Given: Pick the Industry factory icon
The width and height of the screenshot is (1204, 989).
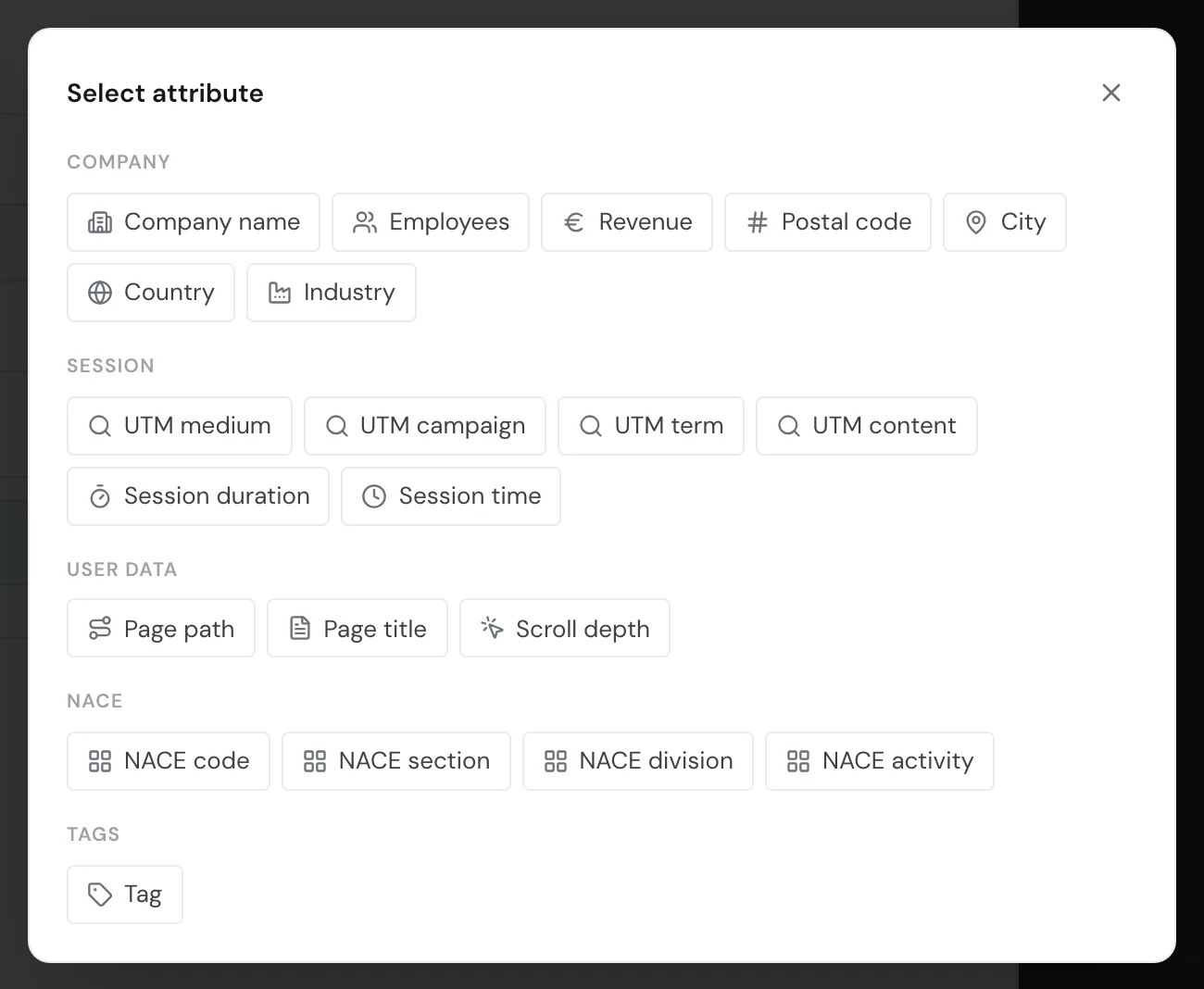Looking at the screenshot, I should (x=280, y=293).
